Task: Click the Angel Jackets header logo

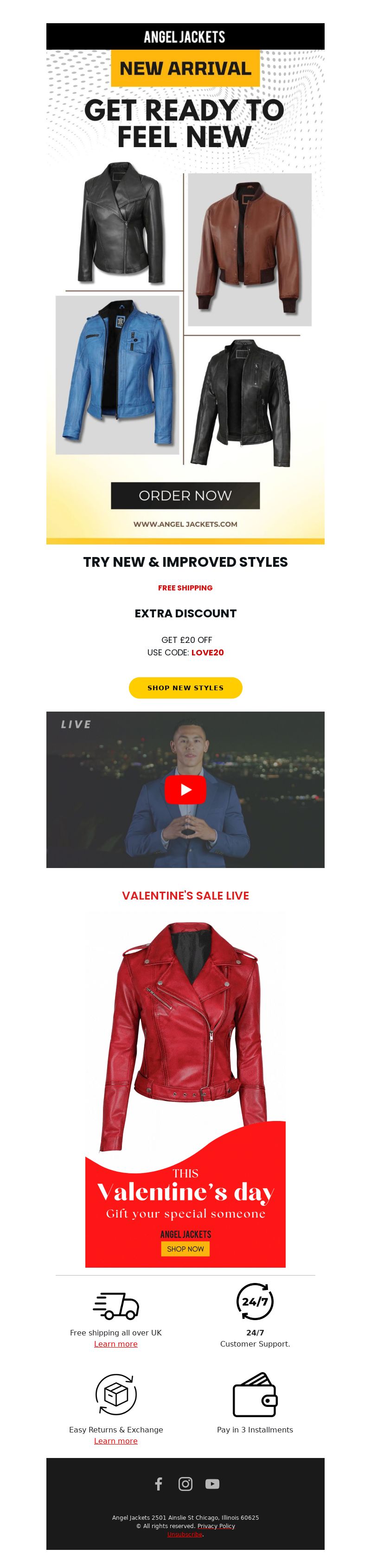Action: [185, 37]
